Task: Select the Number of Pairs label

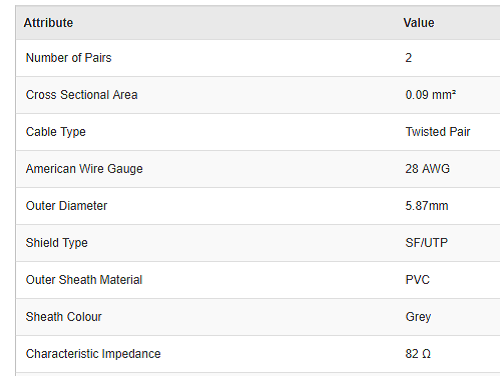Action: pyautogui.click(x=69, y=58)
